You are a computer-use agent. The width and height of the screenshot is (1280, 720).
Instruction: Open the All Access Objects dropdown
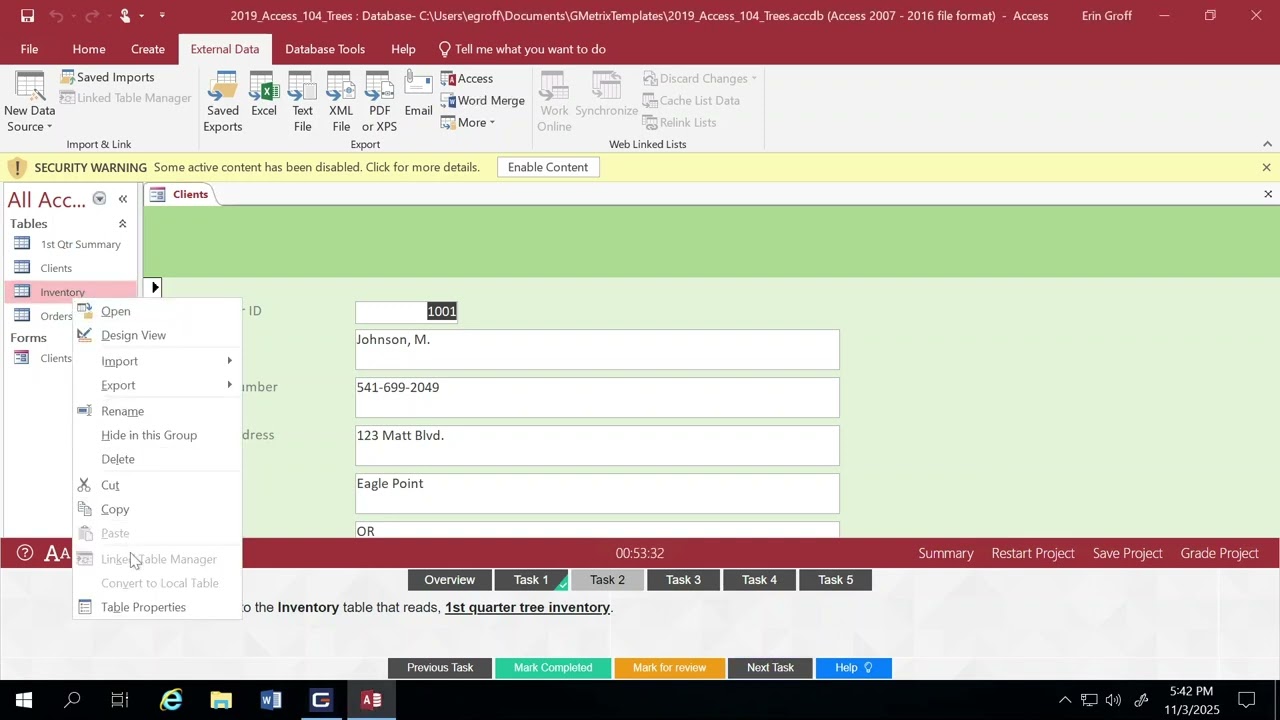(x=99, y=199)
